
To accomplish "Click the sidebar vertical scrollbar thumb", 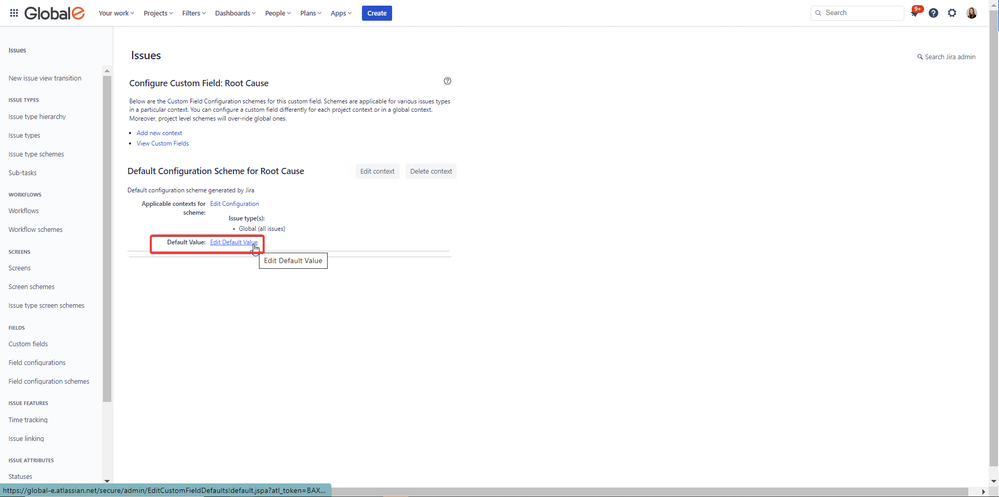I will [x=107, y=238].
